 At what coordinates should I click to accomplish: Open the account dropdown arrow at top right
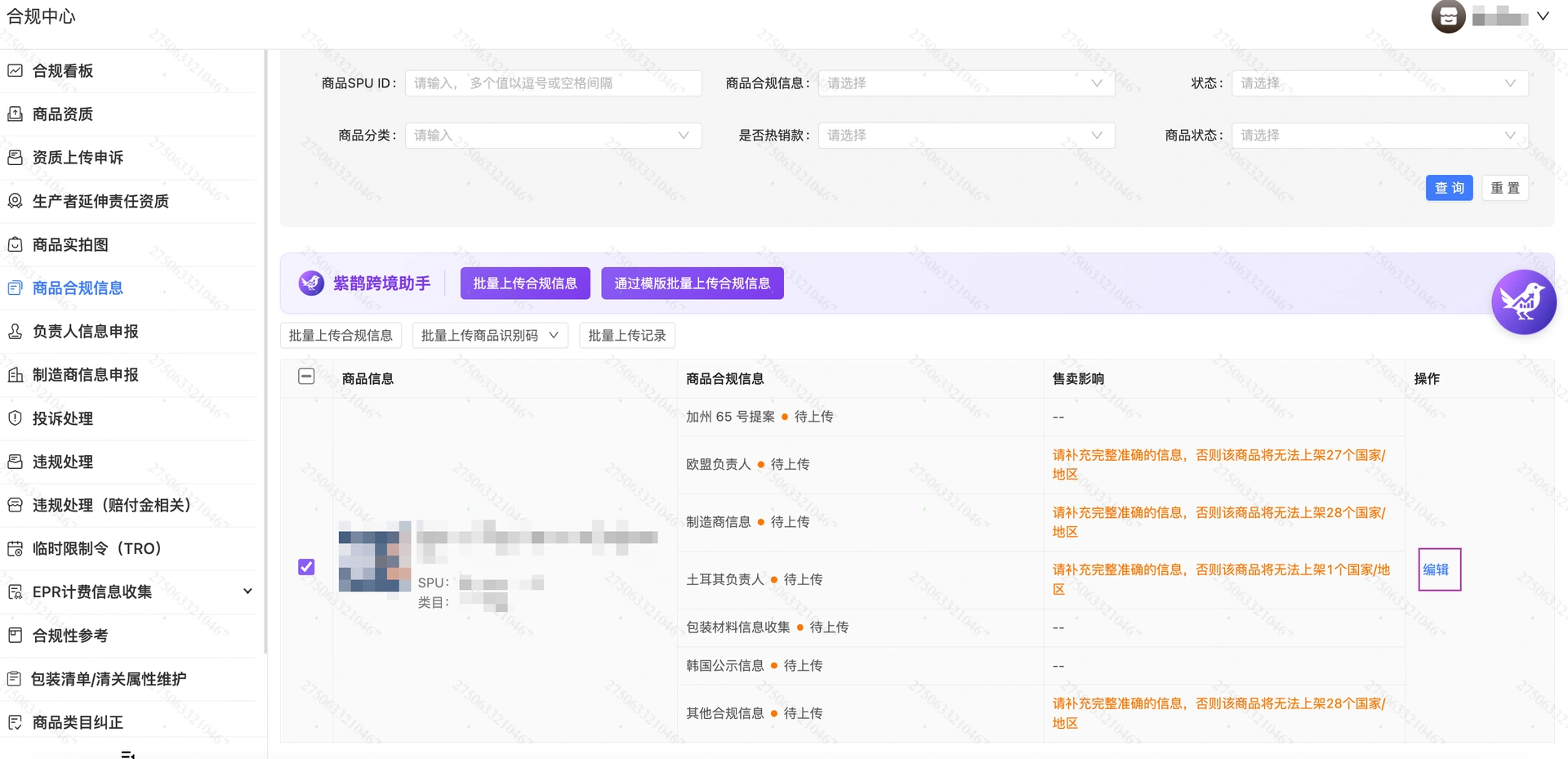click(x=1543, y=16)
